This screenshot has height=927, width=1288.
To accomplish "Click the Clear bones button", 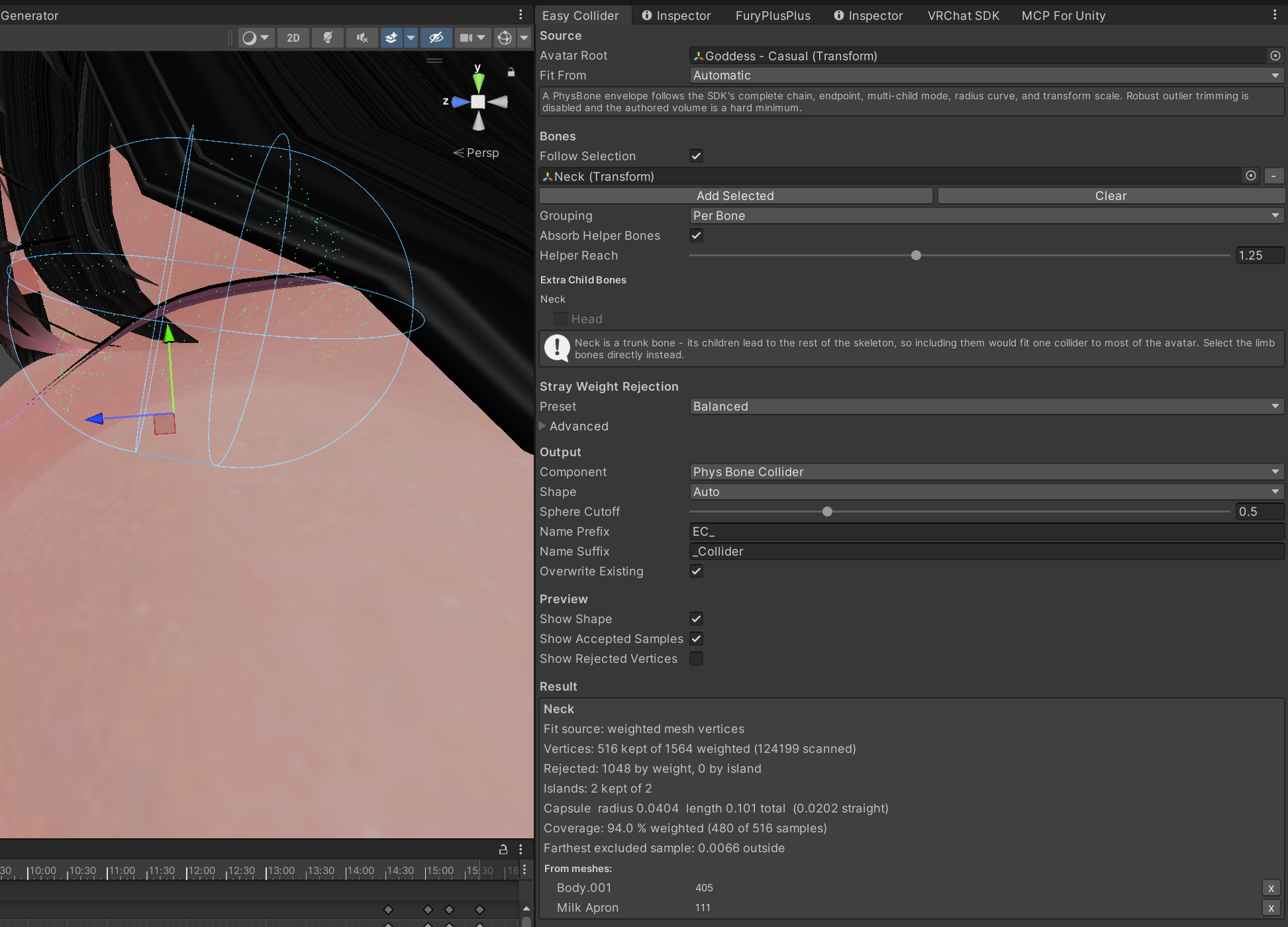I will pos(1111,196).
